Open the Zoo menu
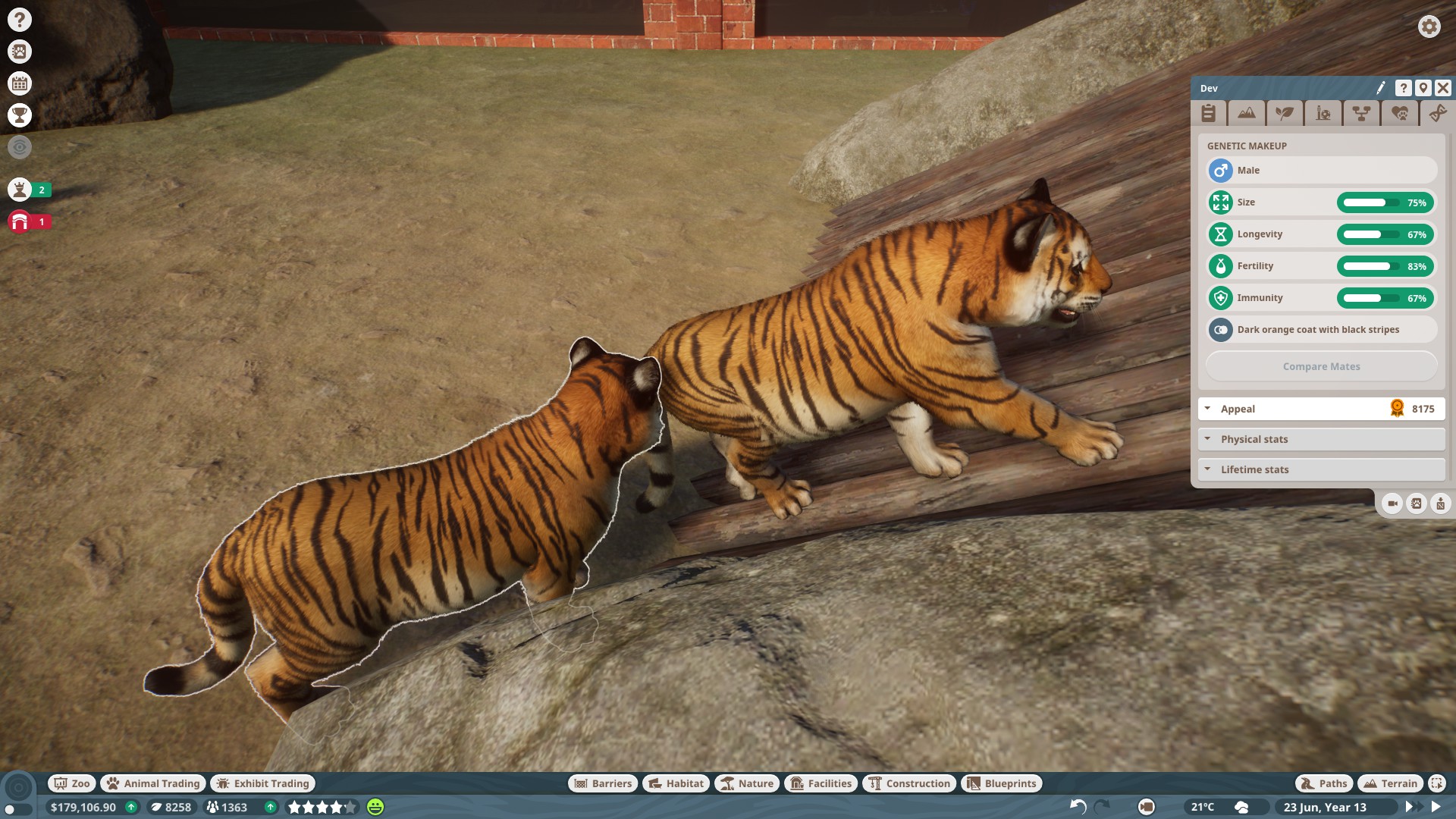 (x=72, y=783)
